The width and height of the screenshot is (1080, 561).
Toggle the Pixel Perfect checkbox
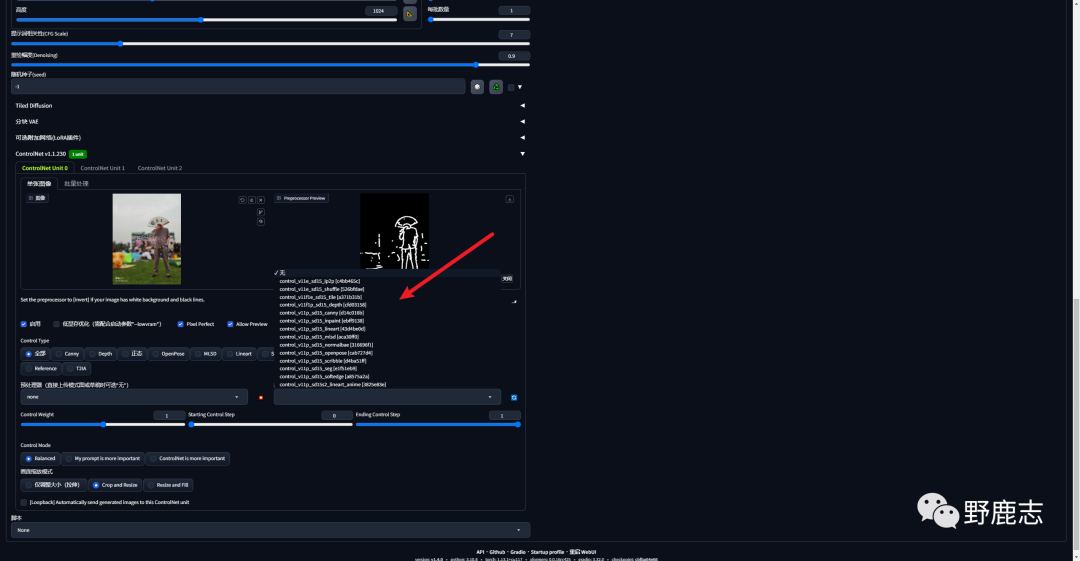180,324
